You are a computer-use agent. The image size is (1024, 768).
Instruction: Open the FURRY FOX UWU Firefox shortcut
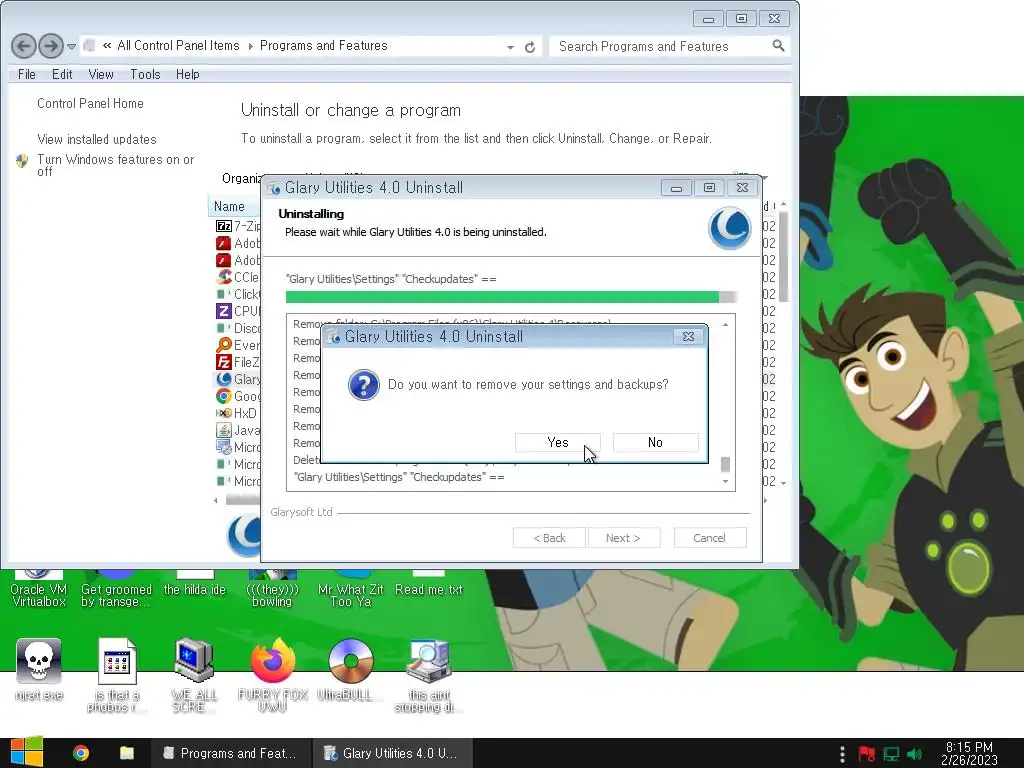click(272, 675)
